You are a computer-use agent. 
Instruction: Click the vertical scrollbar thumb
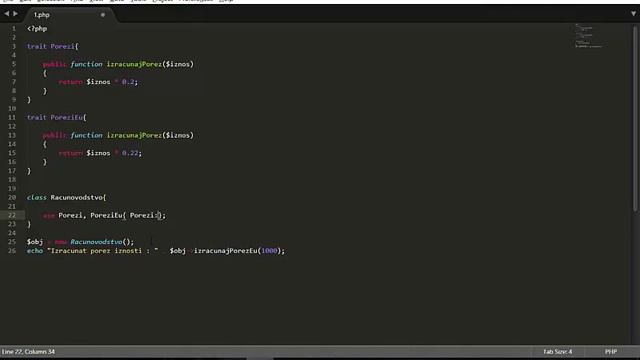tap(635, 118)
